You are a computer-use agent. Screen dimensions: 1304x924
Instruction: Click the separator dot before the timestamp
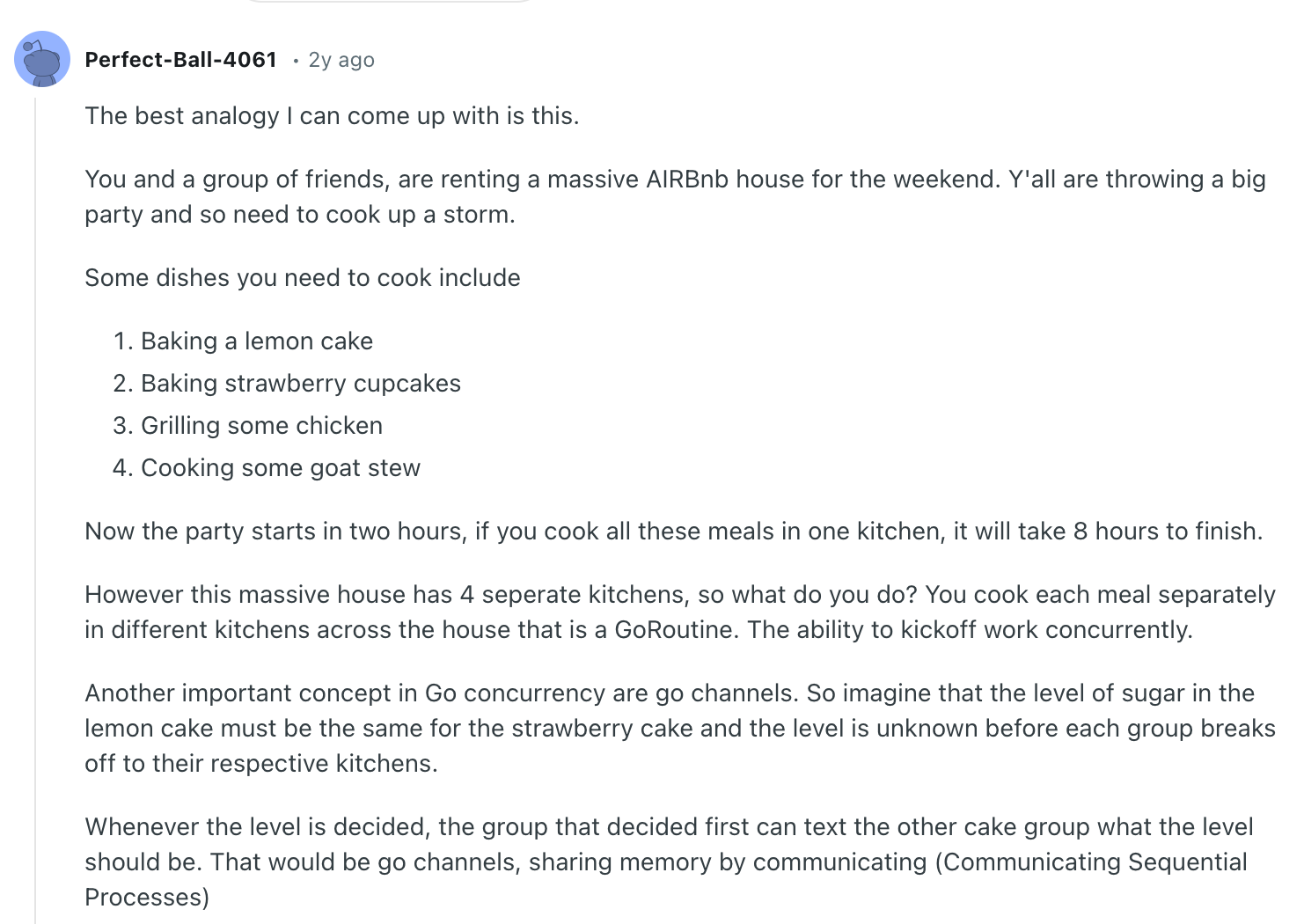(x=295, y=61)
